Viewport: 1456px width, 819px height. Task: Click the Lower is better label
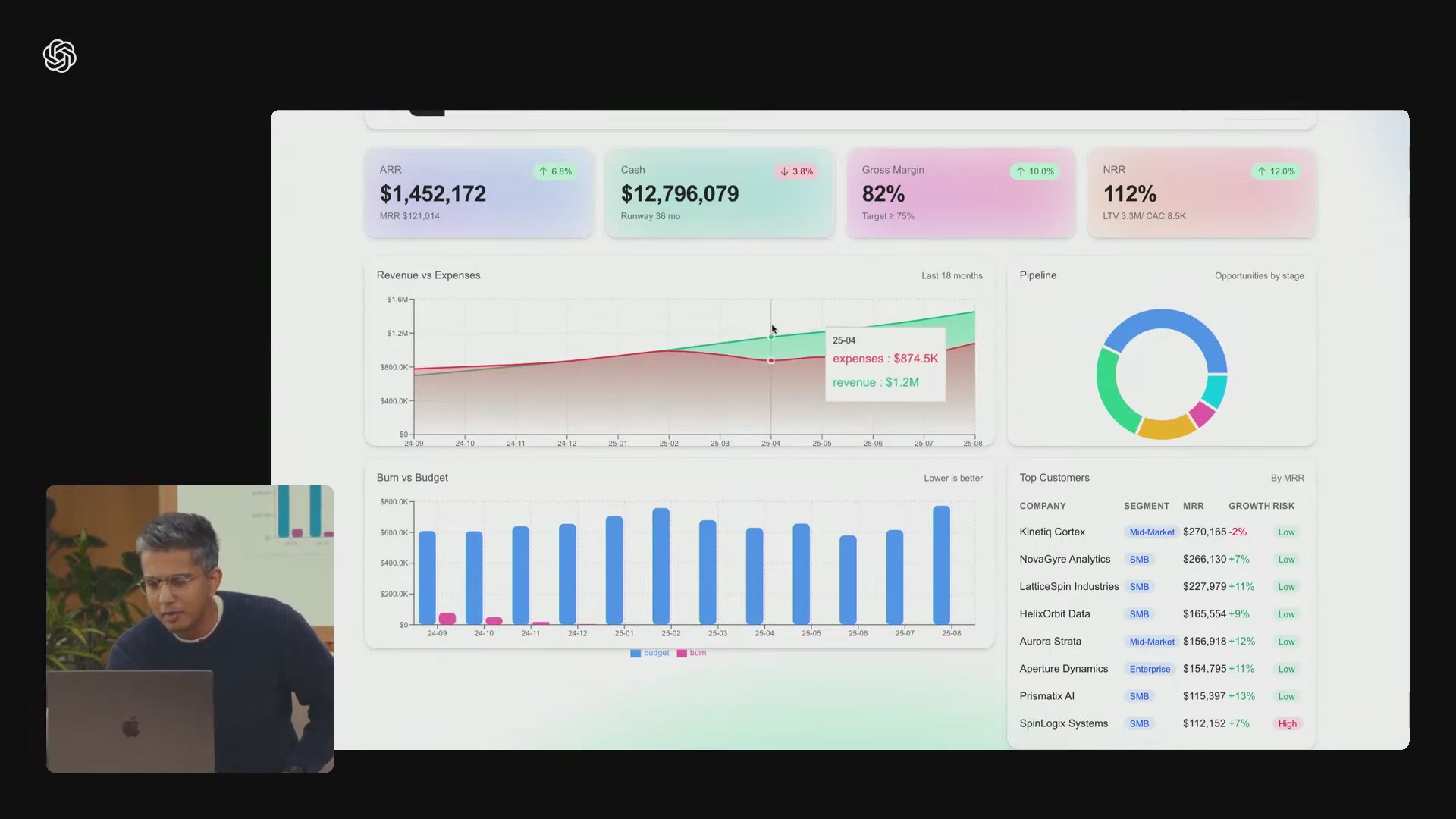pyautogui.click(x=952, y=478)
